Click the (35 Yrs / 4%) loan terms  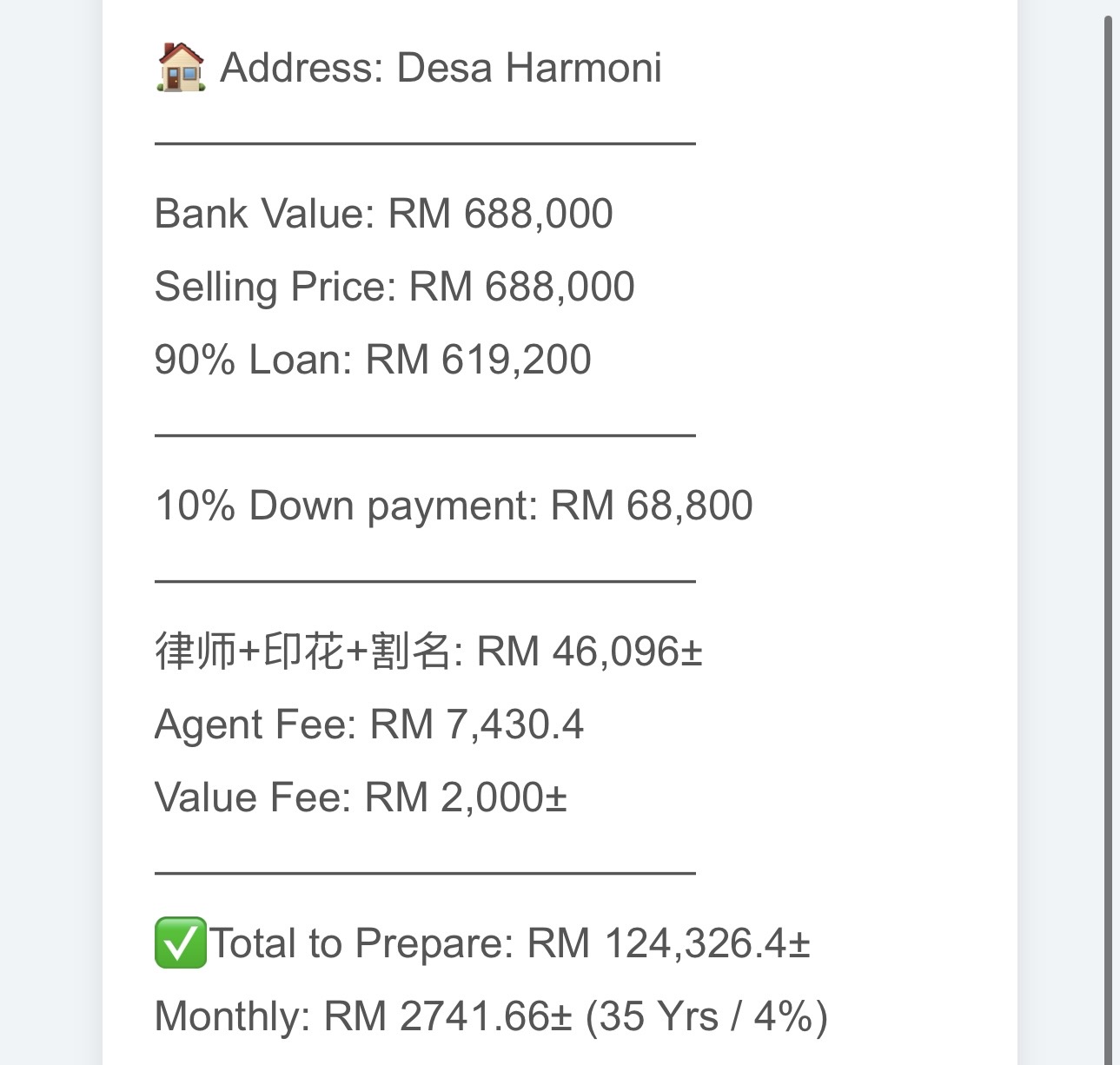point(706,1016)
